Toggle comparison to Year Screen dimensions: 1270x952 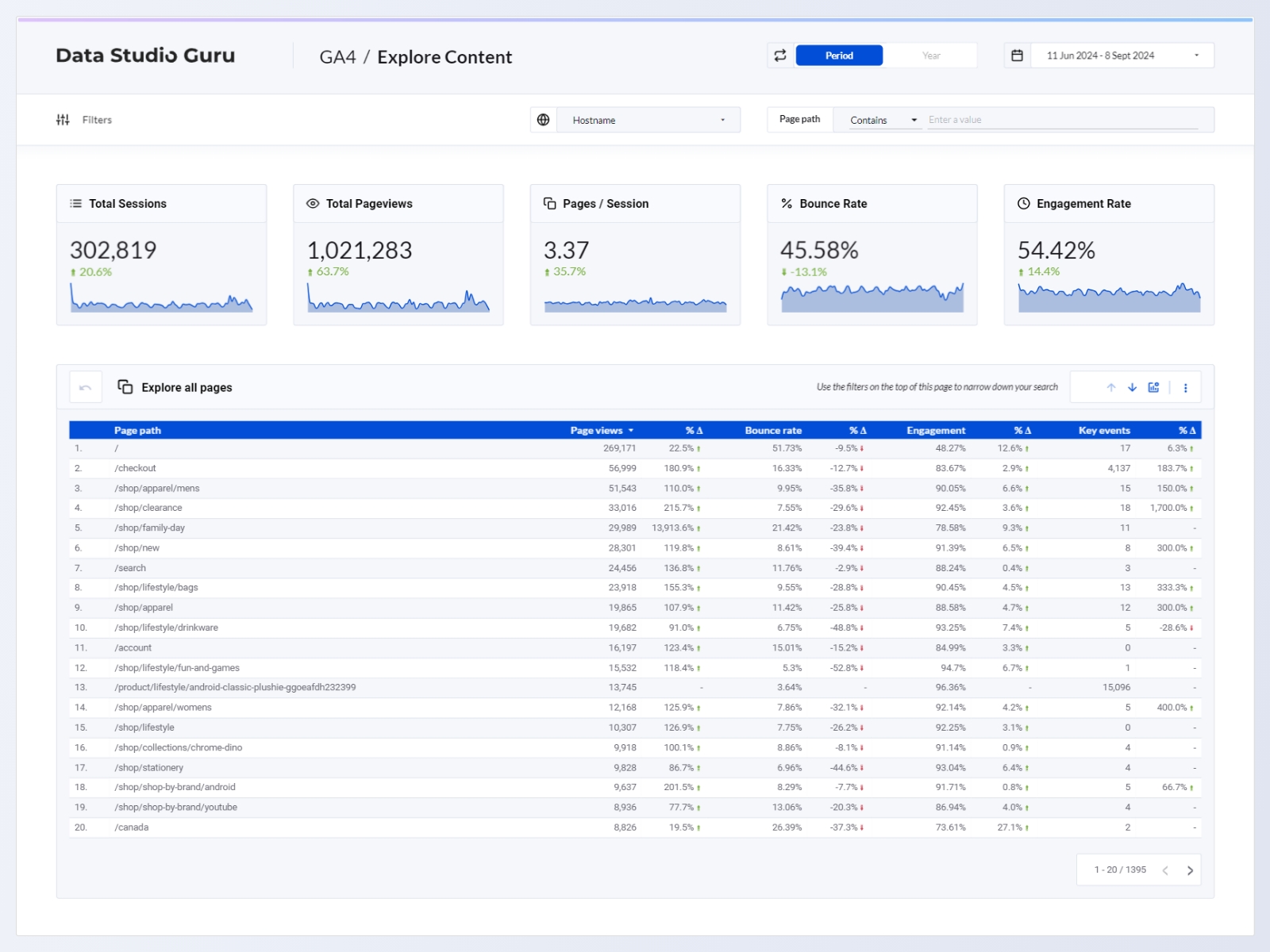tap(931, 56)
